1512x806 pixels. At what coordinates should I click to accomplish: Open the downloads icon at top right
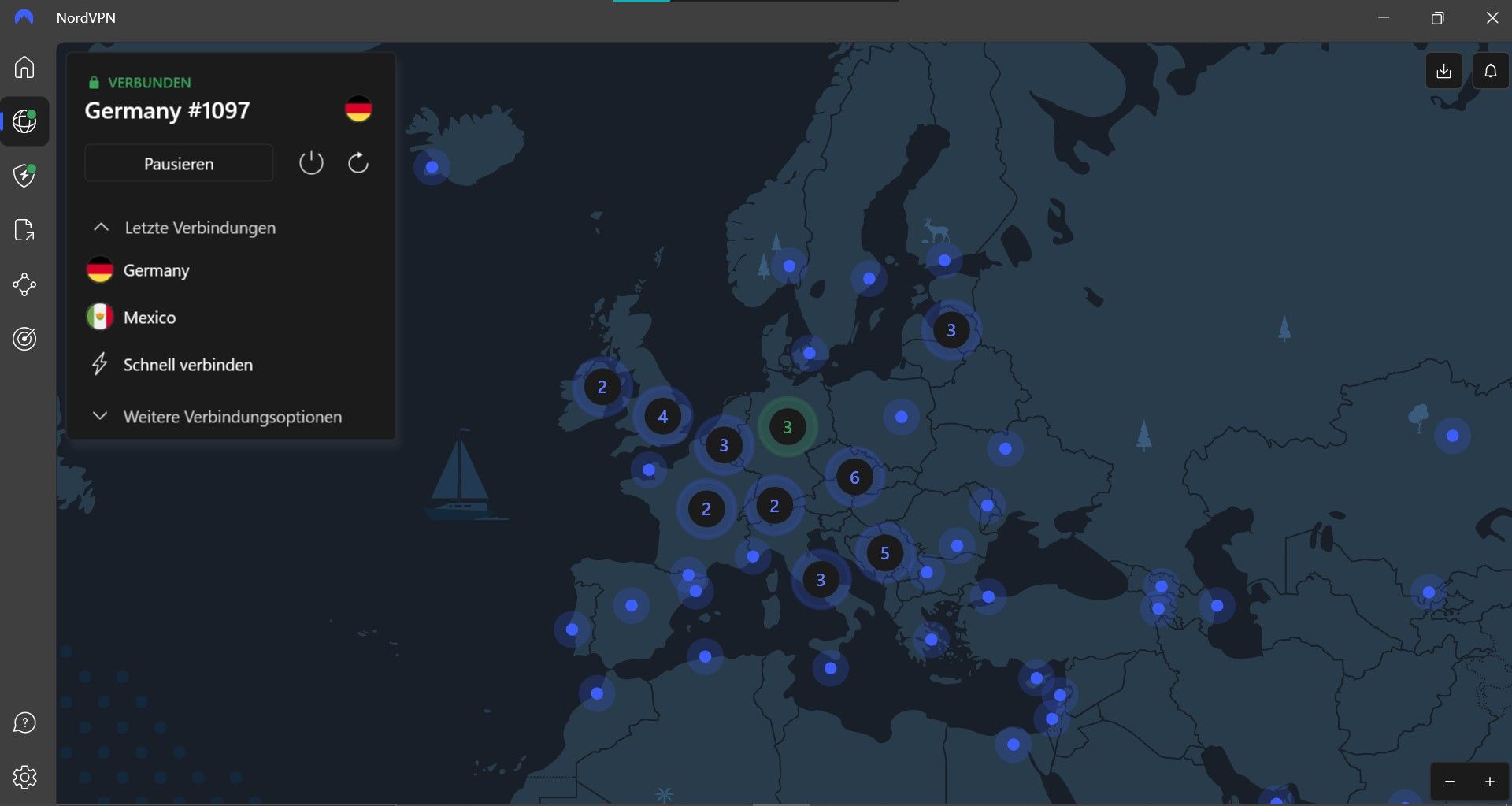click(x=1443, y=71)
